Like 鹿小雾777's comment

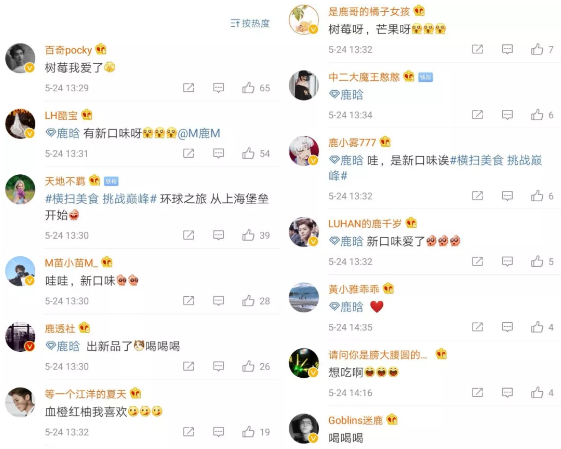[x=537, y=196]
